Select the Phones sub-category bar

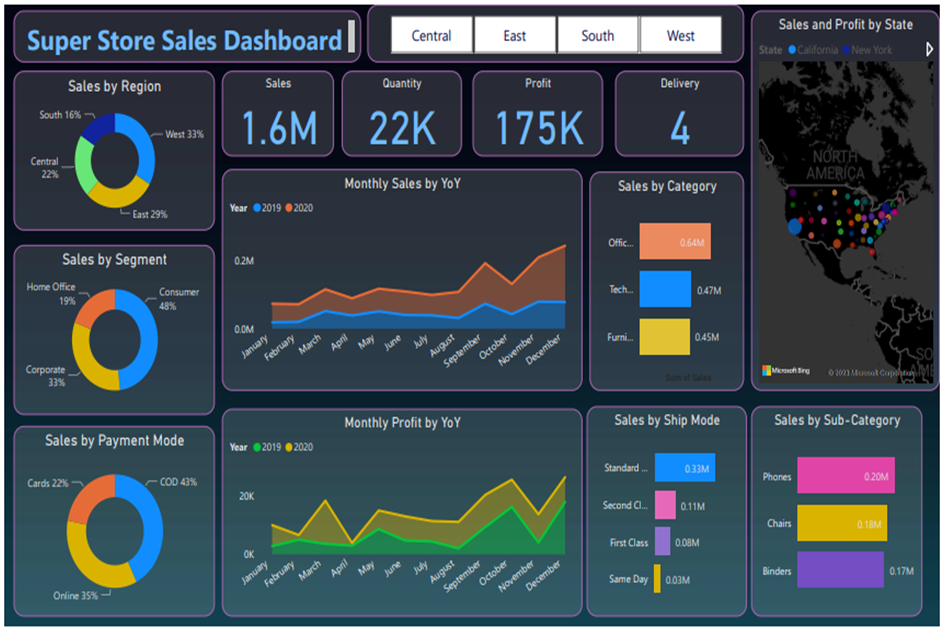(x=846, y=475)
